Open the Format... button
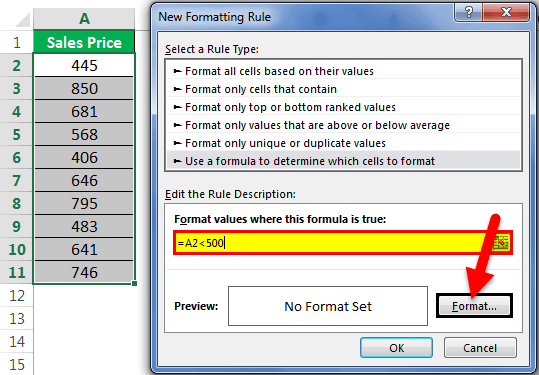This screenshot has height=375, width=539. pos(474,306)
